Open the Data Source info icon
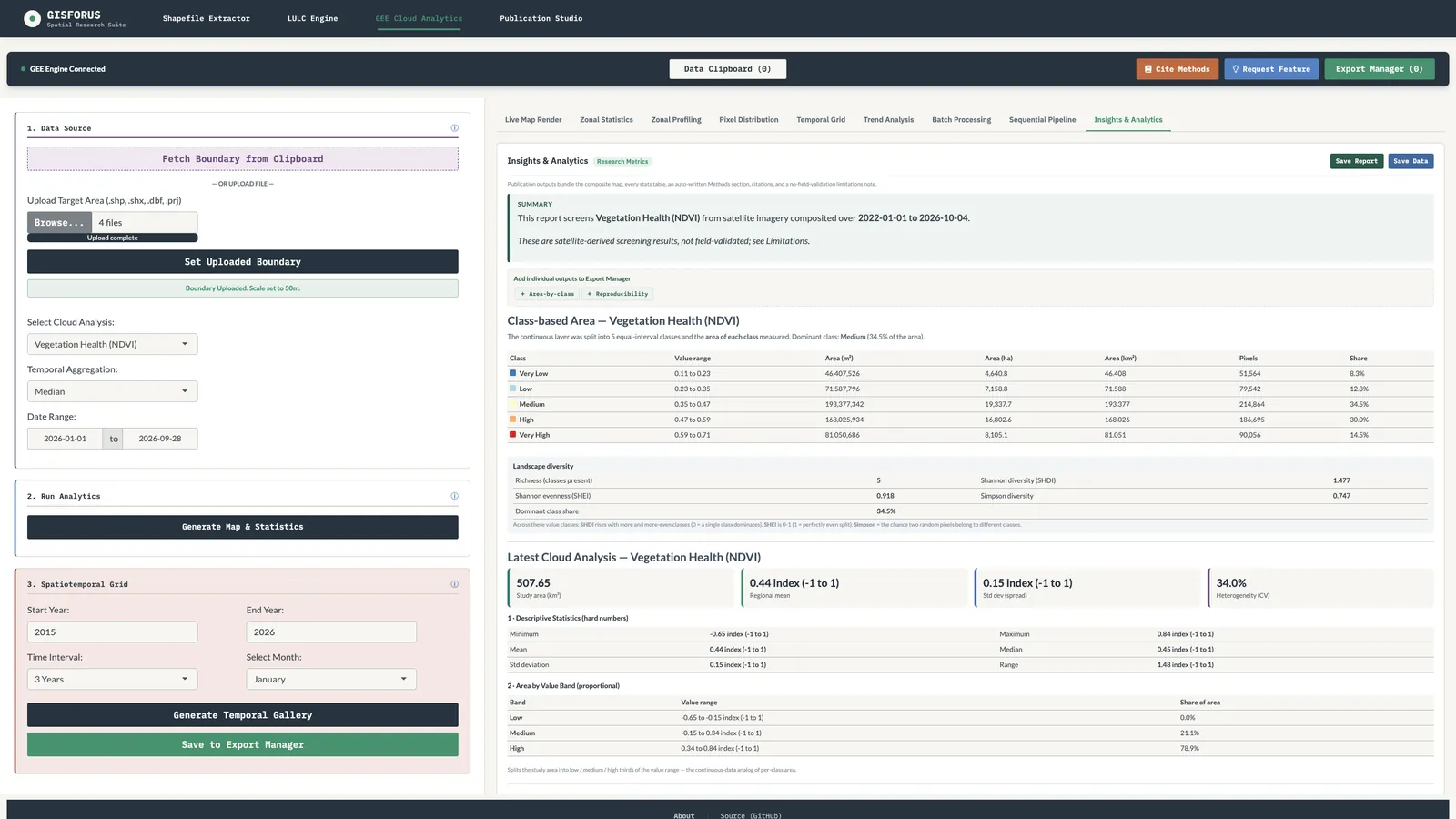This screenshot has width=1456, height=819. 454,128
